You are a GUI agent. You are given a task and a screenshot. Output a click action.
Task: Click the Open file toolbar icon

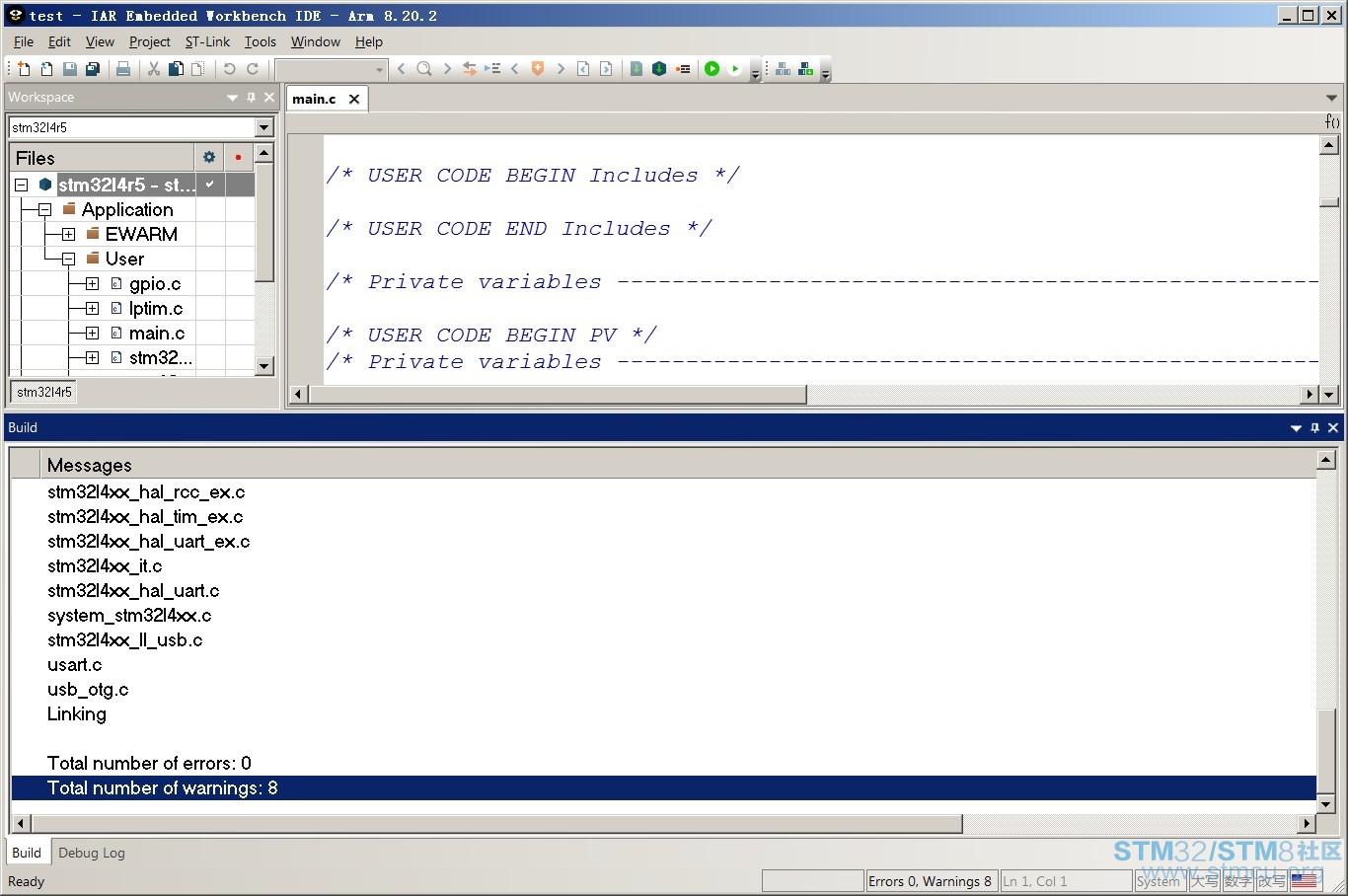[x=46, y=69]
